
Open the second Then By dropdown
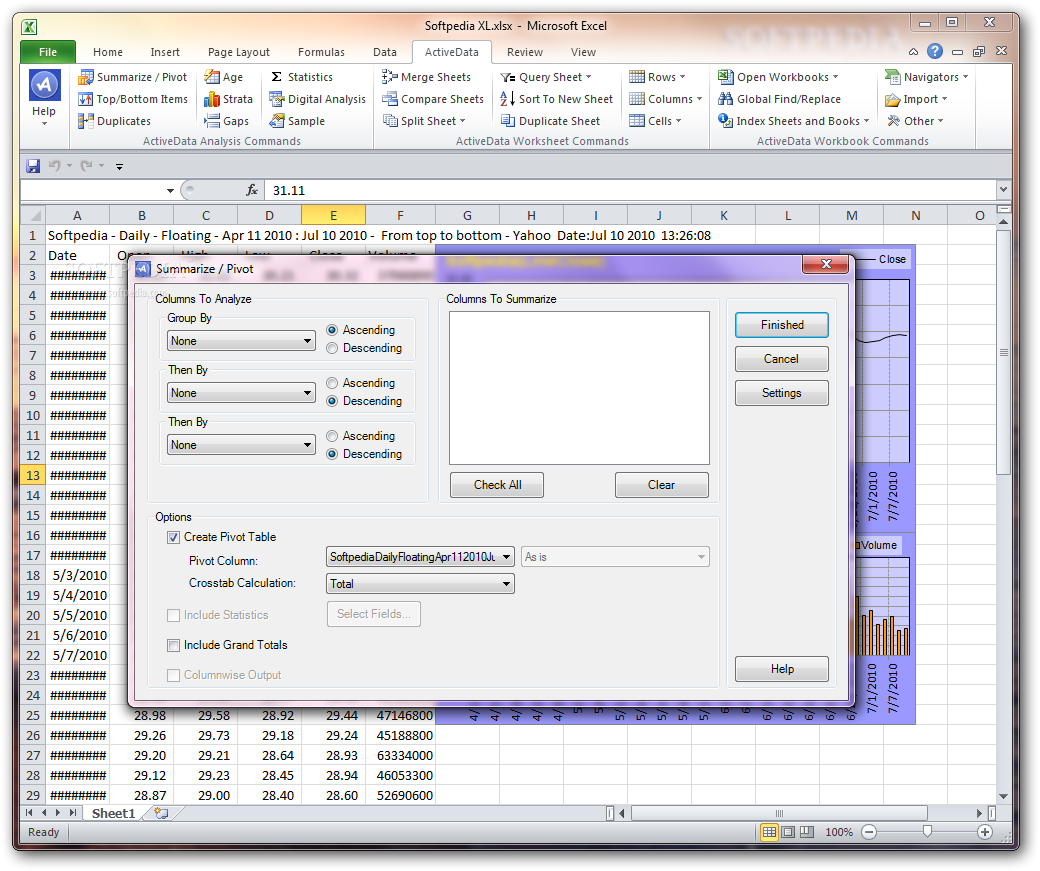(241, 444)
